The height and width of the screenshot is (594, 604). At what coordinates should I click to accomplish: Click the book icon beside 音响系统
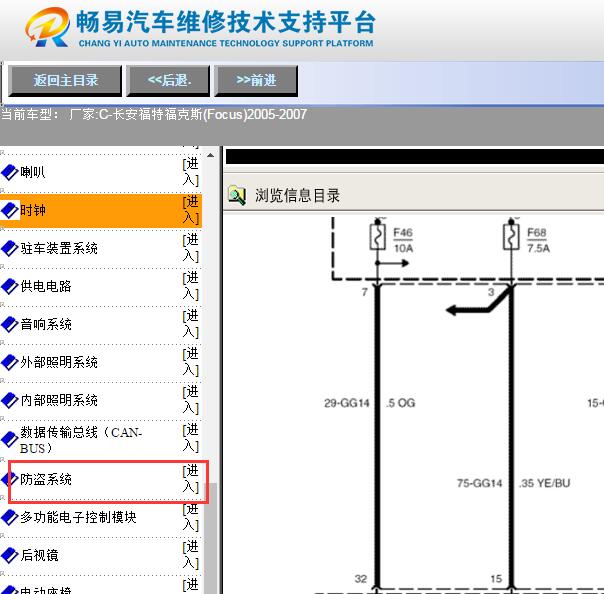[10, 324]
